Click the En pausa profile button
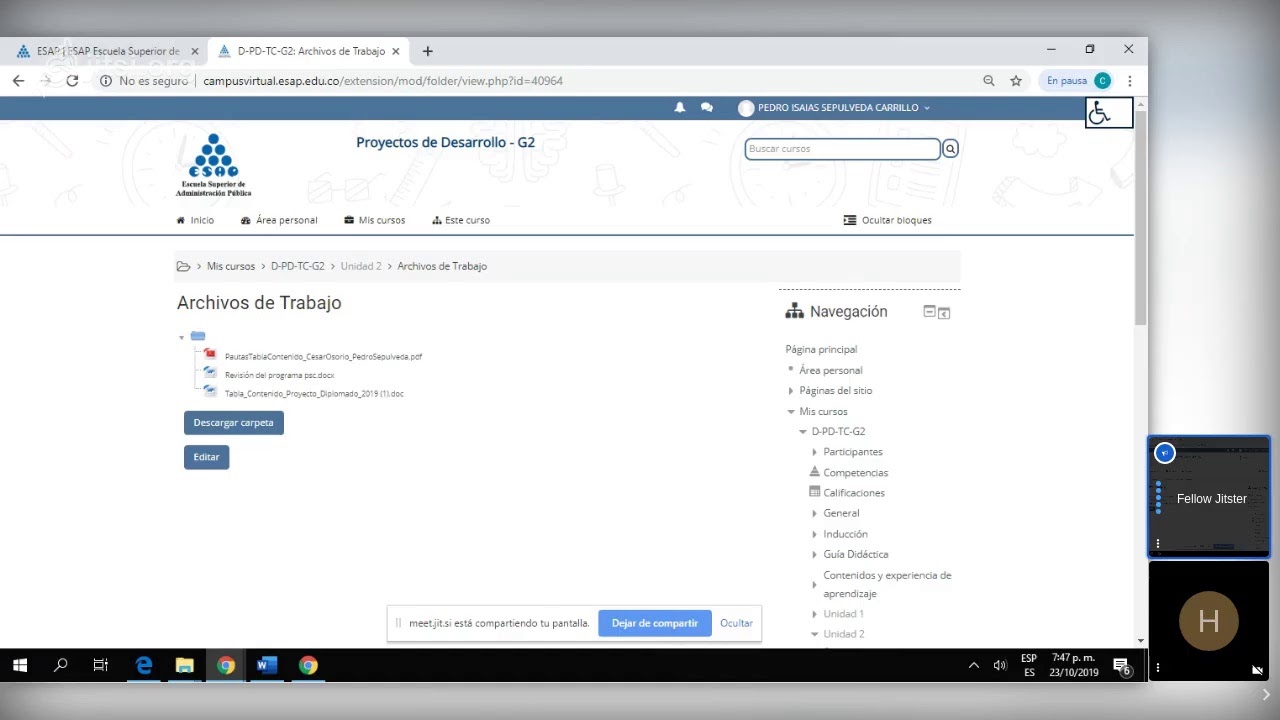Screen dimensions: 1280x720 pyautogui.click(x=1078, y=81)
